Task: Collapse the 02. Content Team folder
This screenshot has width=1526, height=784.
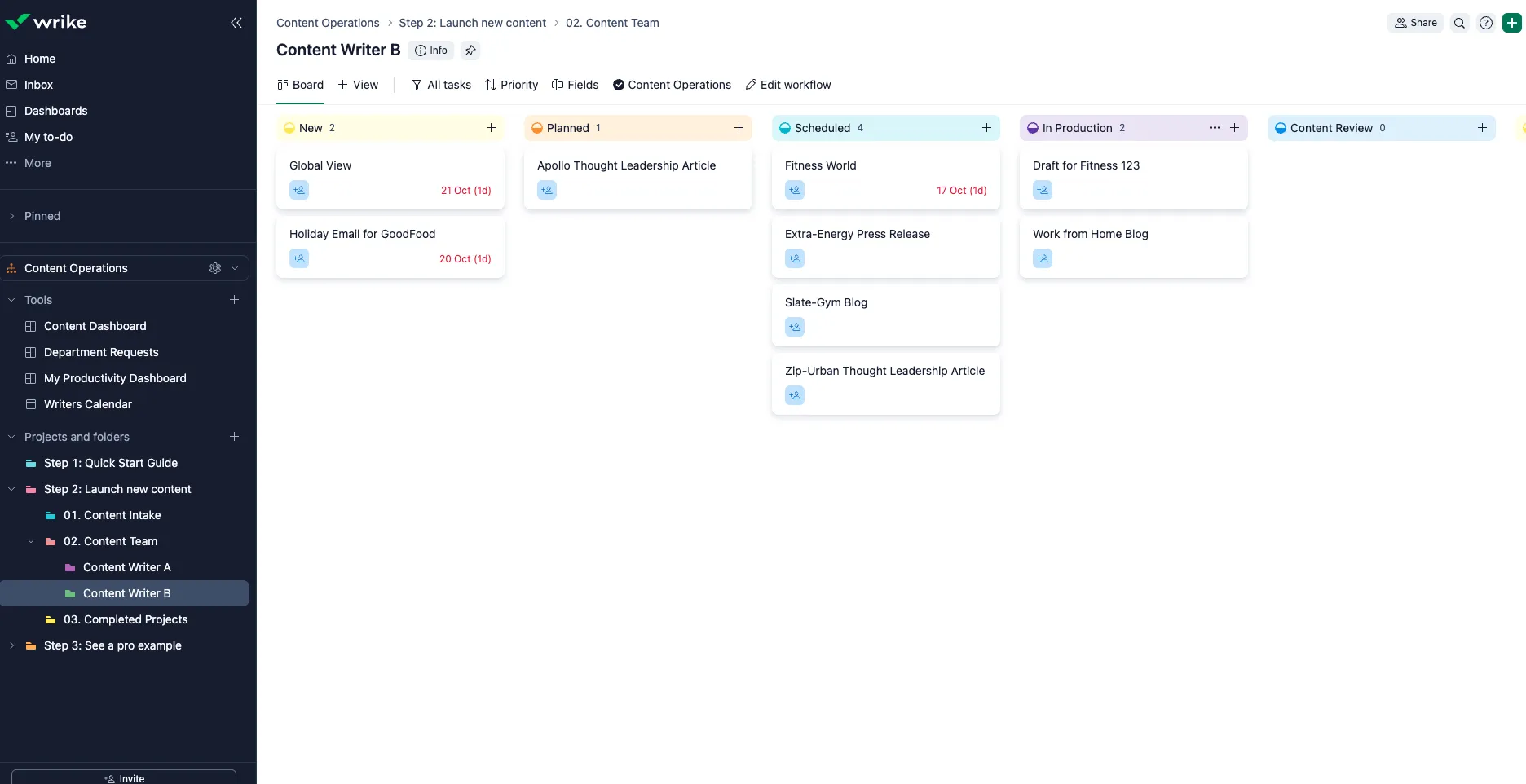Action: (x=31, y=541)
